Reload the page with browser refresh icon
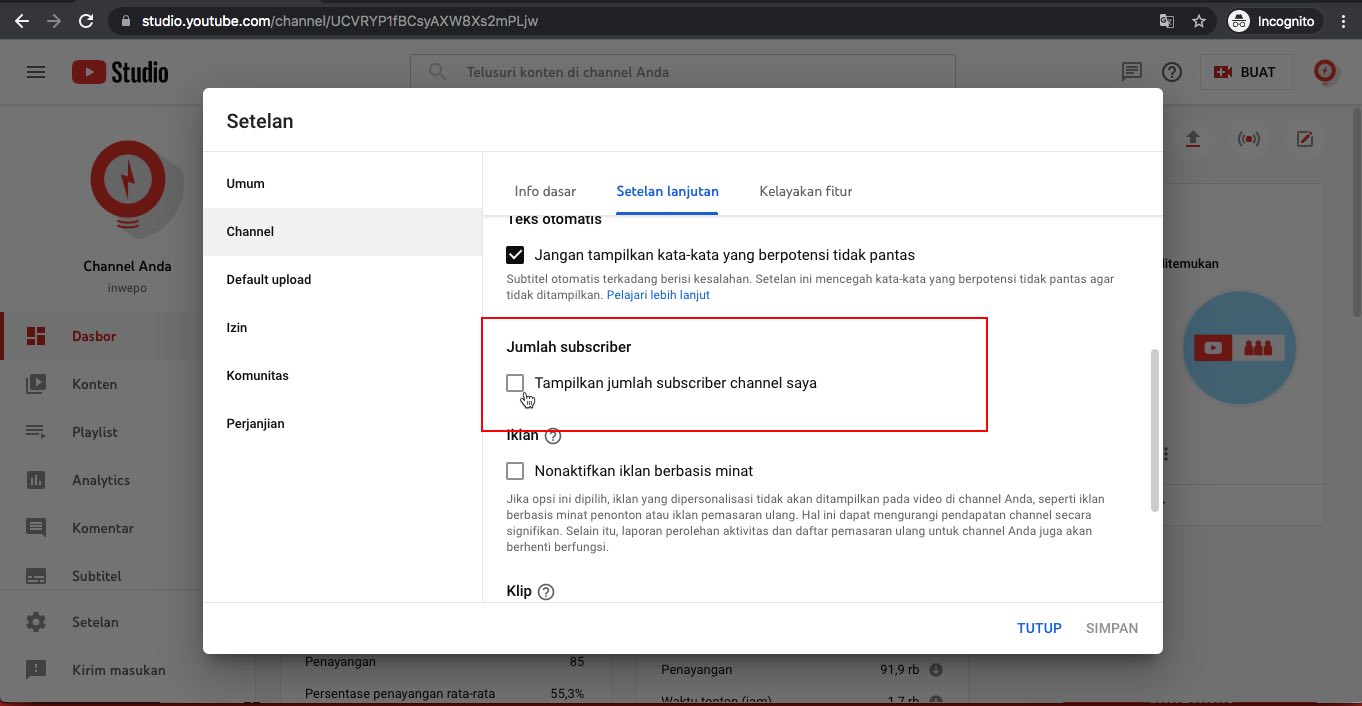This screenshot has height=706, width=1362. [x=86, y=20]
